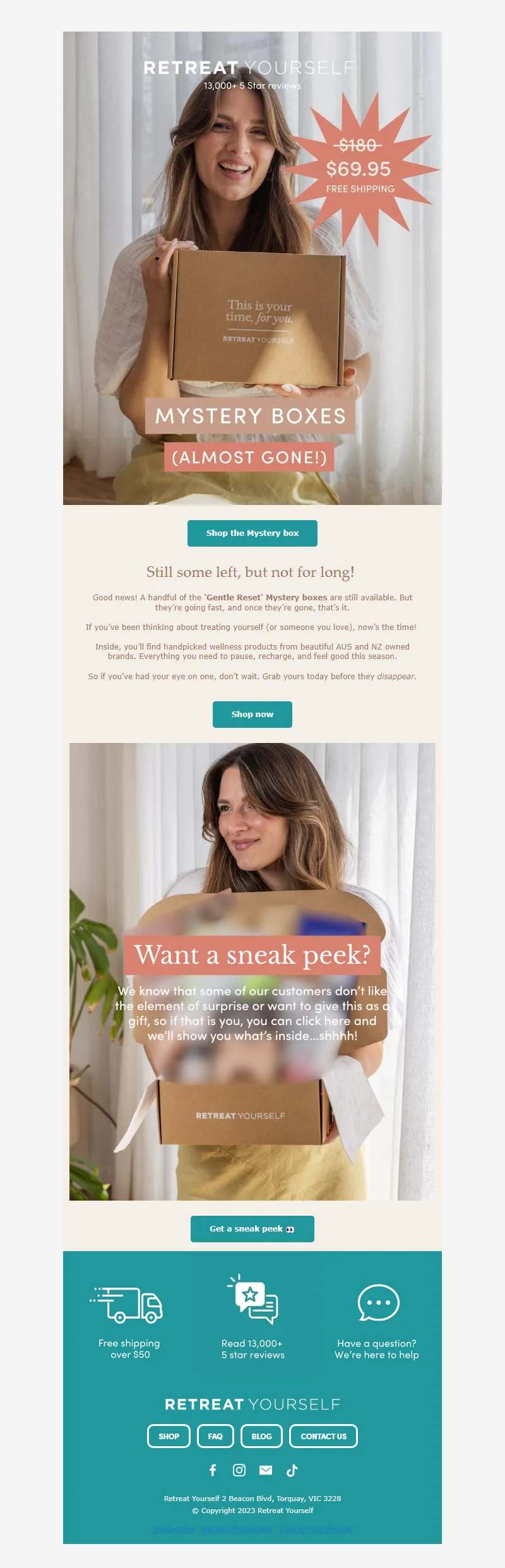The image size is (505, 1568).
Task: Click the Retreat Yourself footer logo
Action: coord(252,1404)
